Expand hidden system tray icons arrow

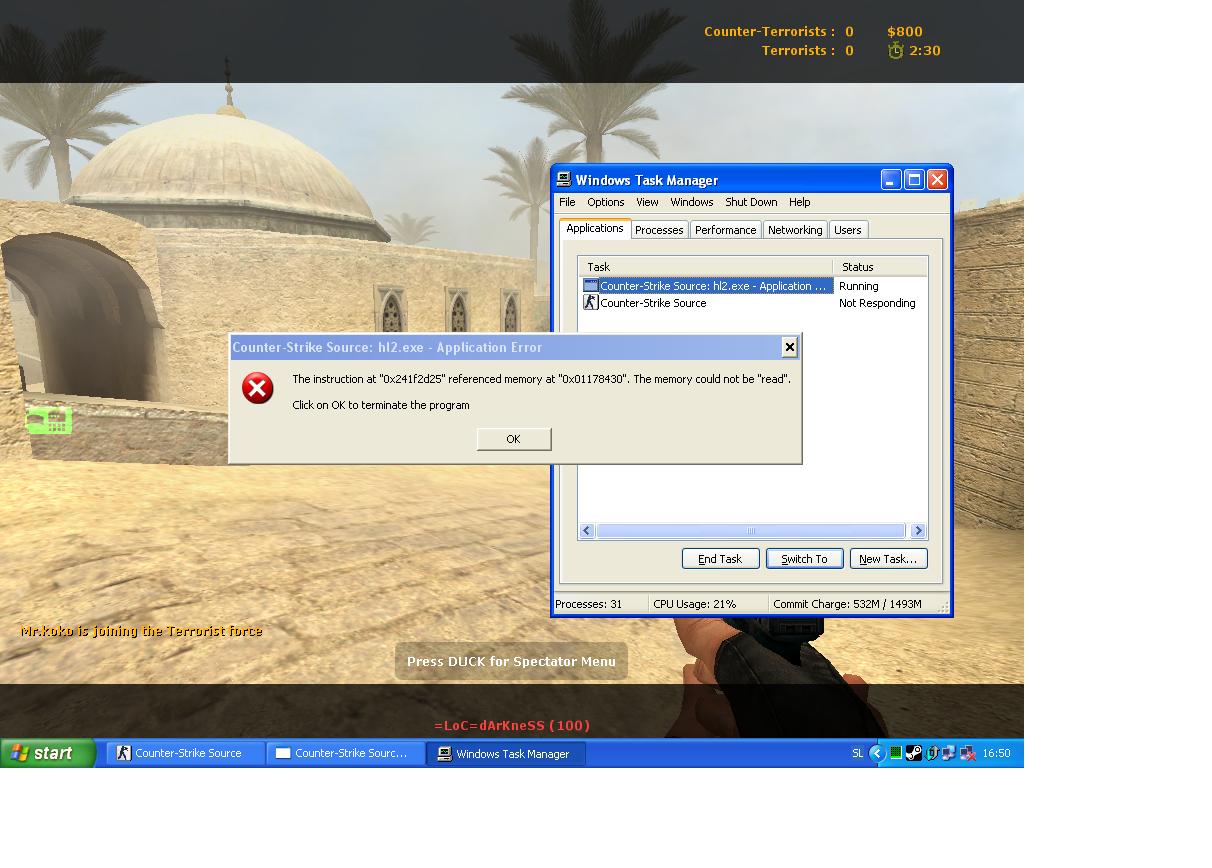point(877,753)
